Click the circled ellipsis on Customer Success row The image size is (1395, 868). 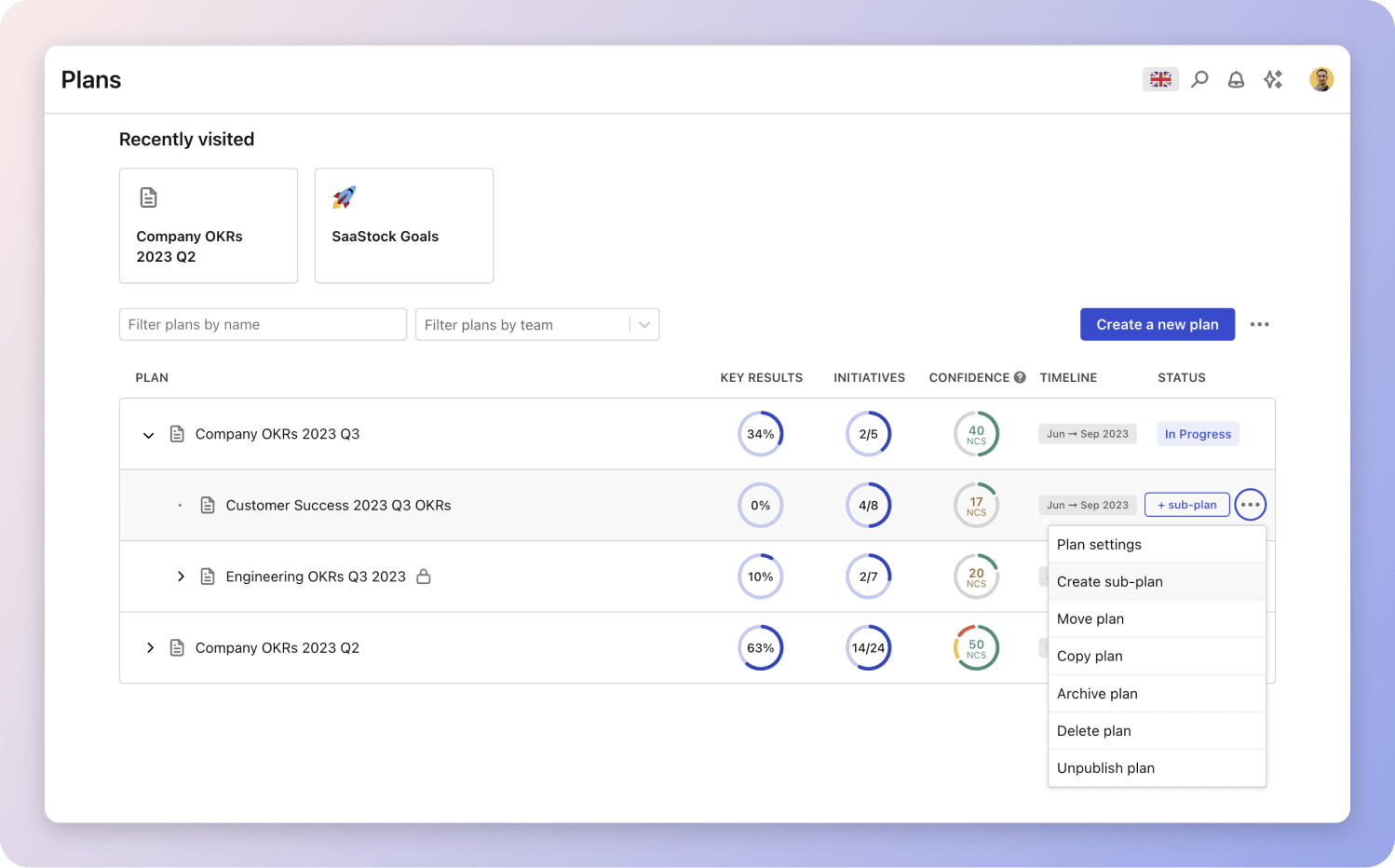coord(1250,505)
